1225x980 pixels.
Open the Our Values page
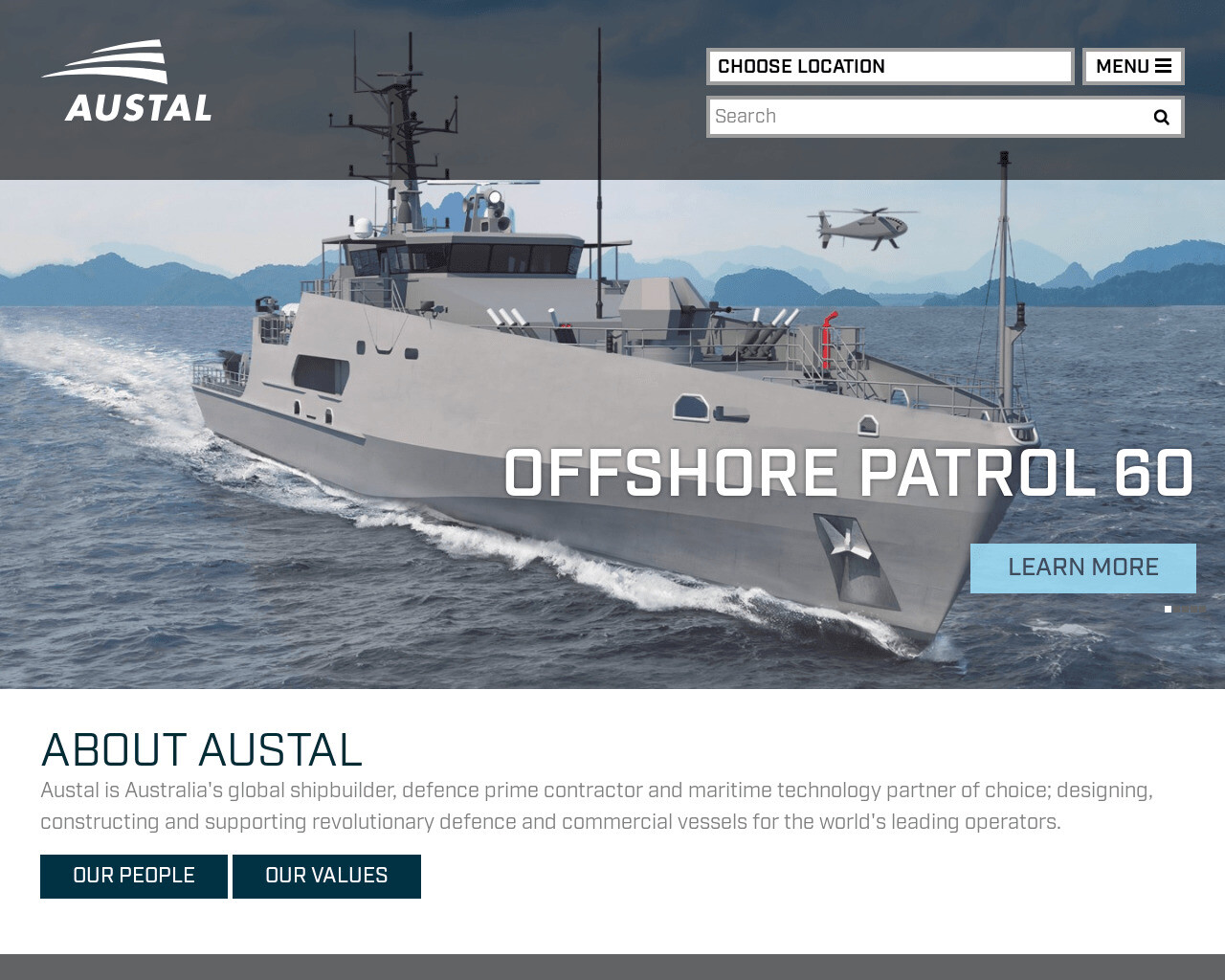326,876
